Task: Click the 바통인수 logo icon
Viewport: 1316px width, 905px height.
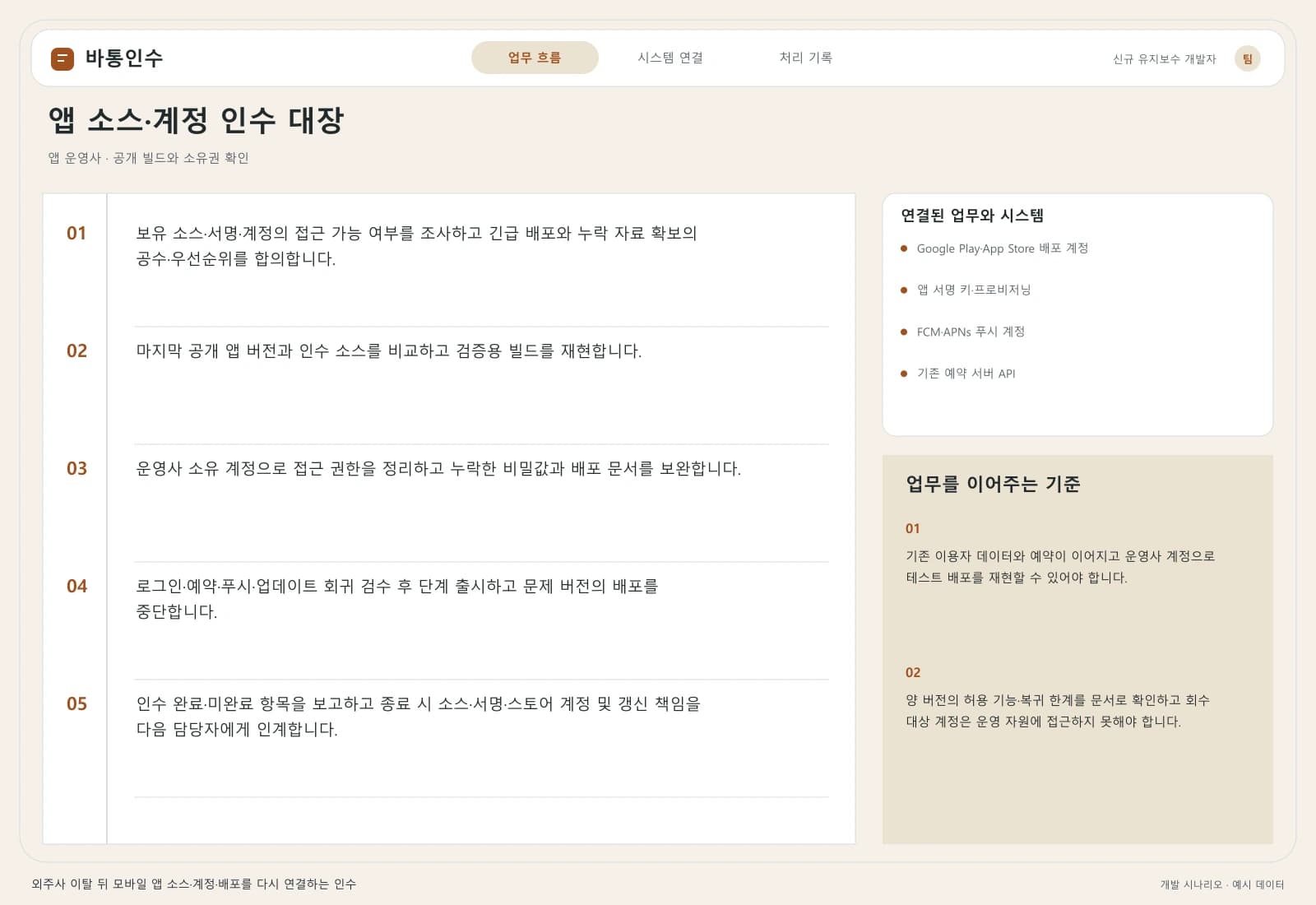Action: point(63,58)
